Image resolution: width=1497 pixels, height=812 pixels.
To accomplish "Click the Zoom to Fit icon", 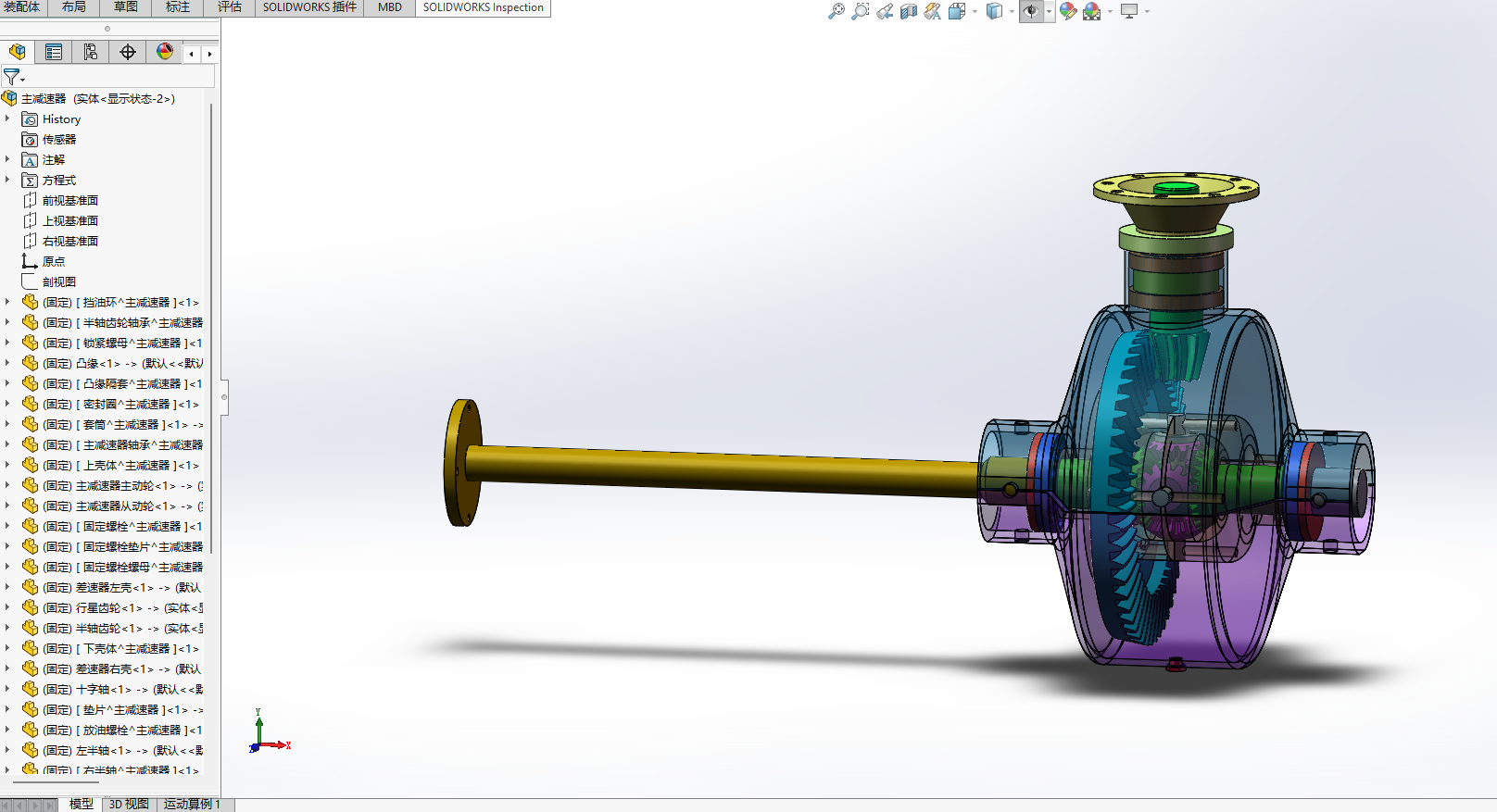I will coord(836,11).
